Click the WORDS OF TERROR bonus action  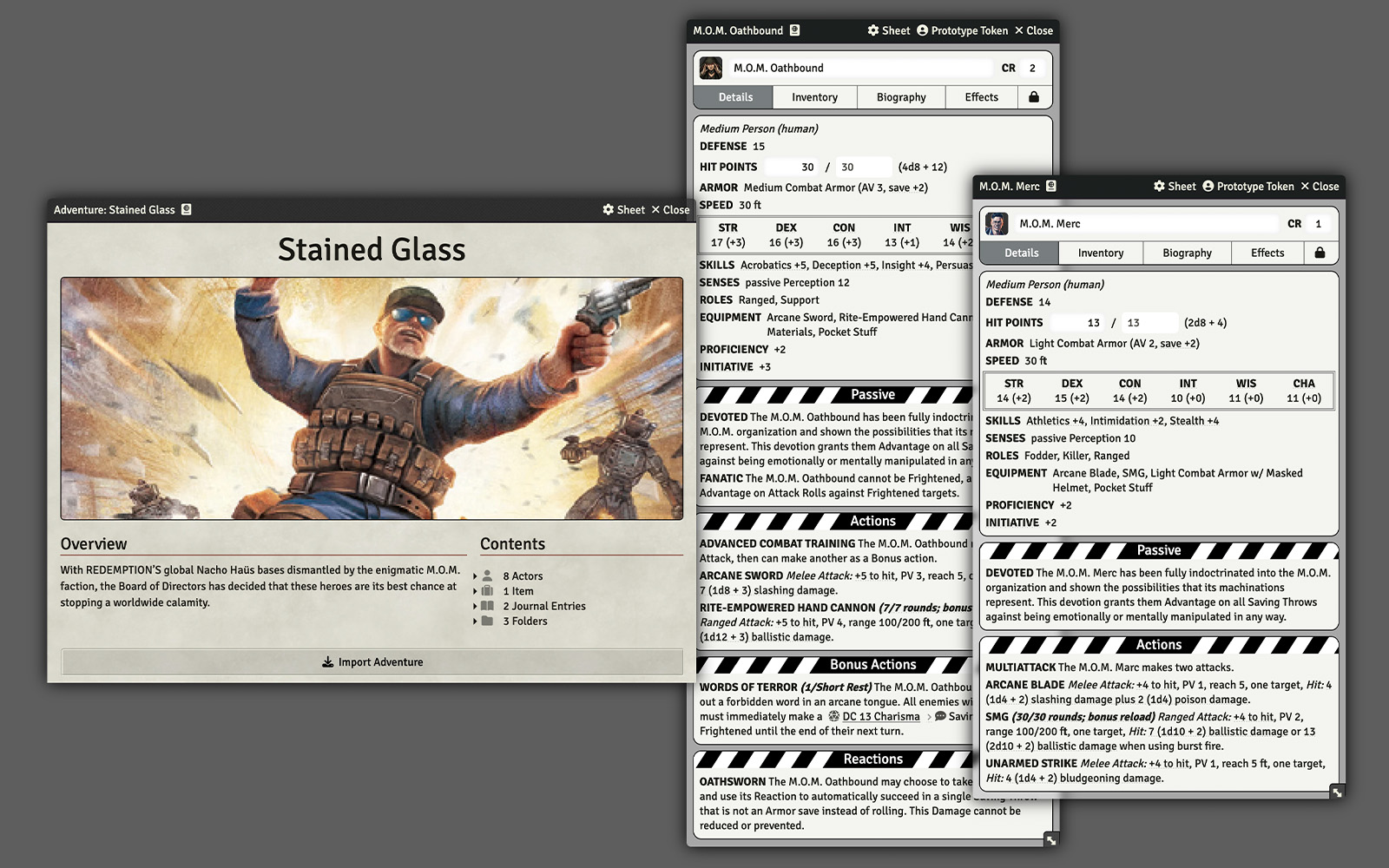748,687
